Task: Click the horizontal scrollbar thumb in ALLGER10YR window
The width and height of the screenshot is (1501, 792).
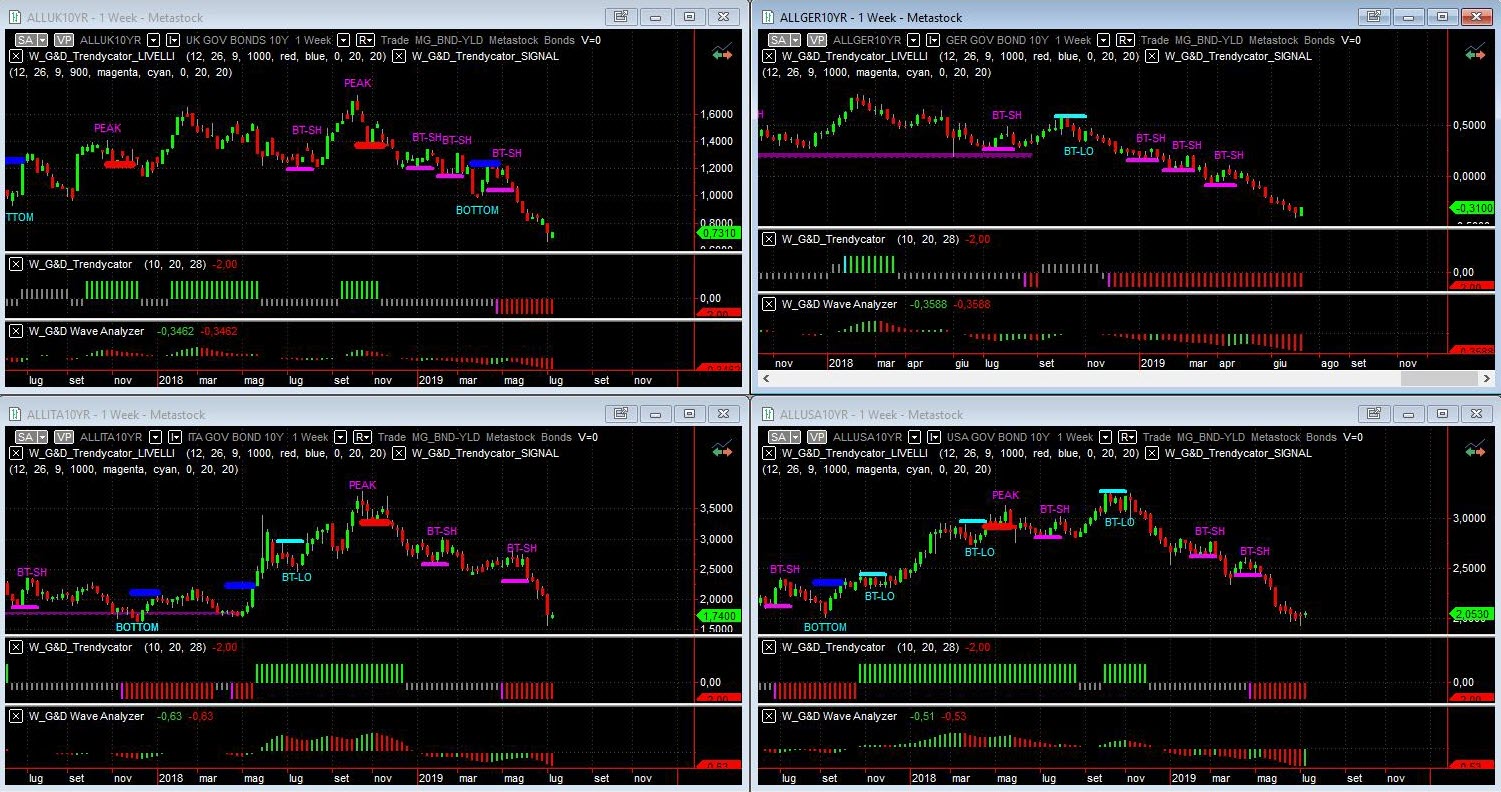Action: tap(1438, 379)
